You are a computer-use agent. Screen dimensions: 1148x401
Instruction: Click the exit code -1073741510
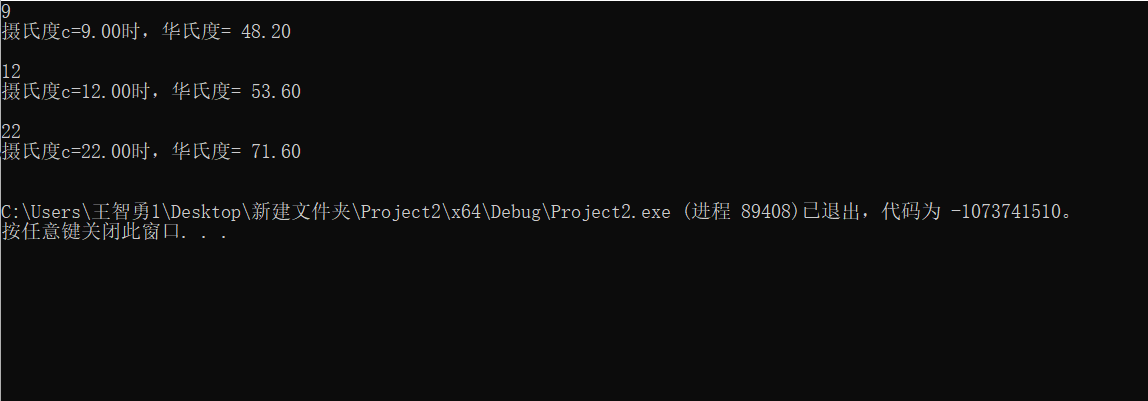(x=1005, y=212)
